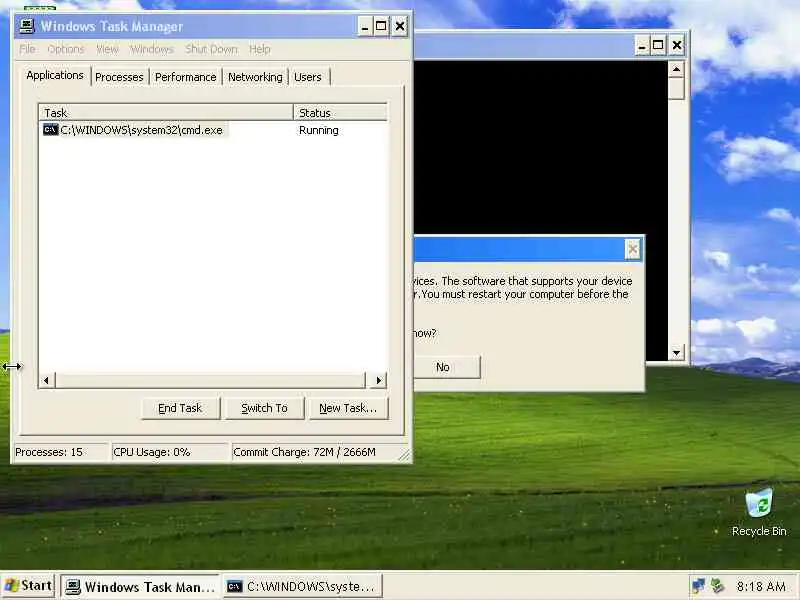Open the View menu in Task Manager
This screenshot has height=600, width=800.
coord(107,49)
